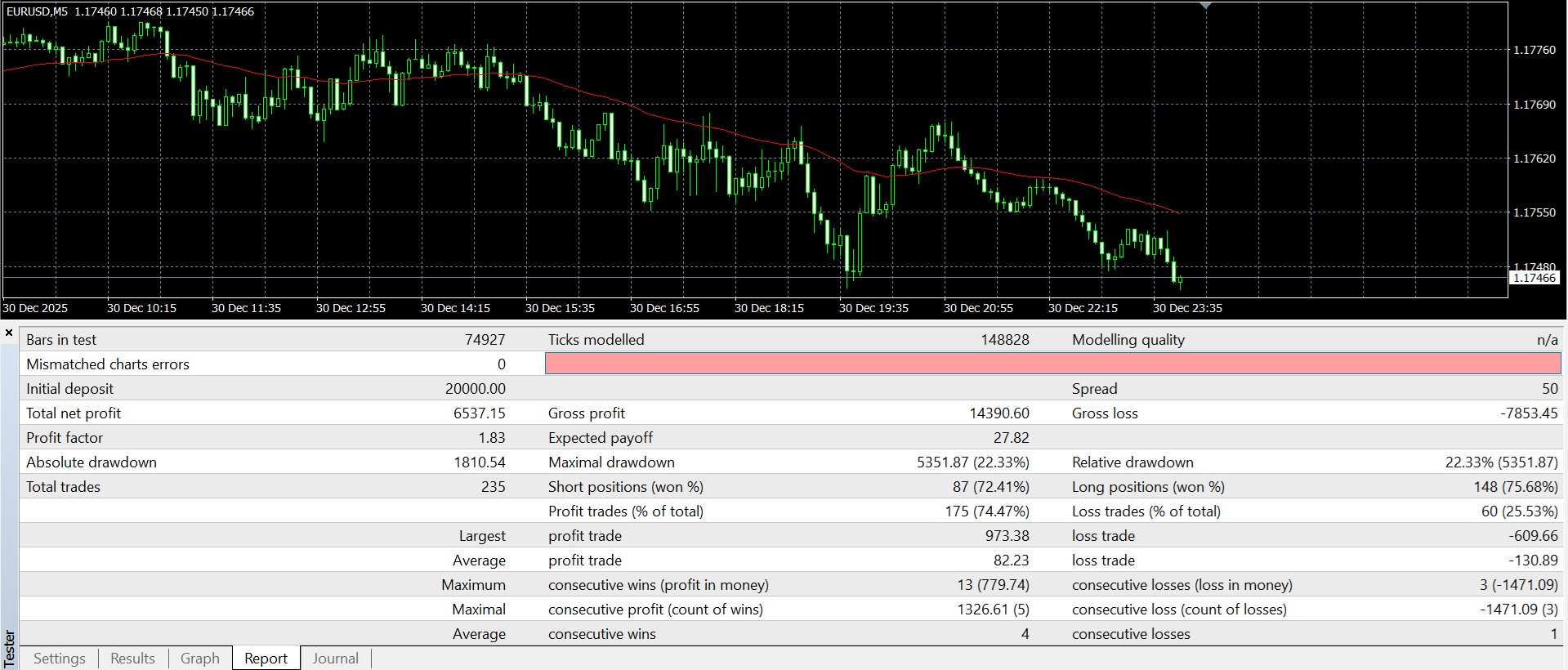
Task: Click the 1.17690 price scale label
Action: tap(1534, 105)
